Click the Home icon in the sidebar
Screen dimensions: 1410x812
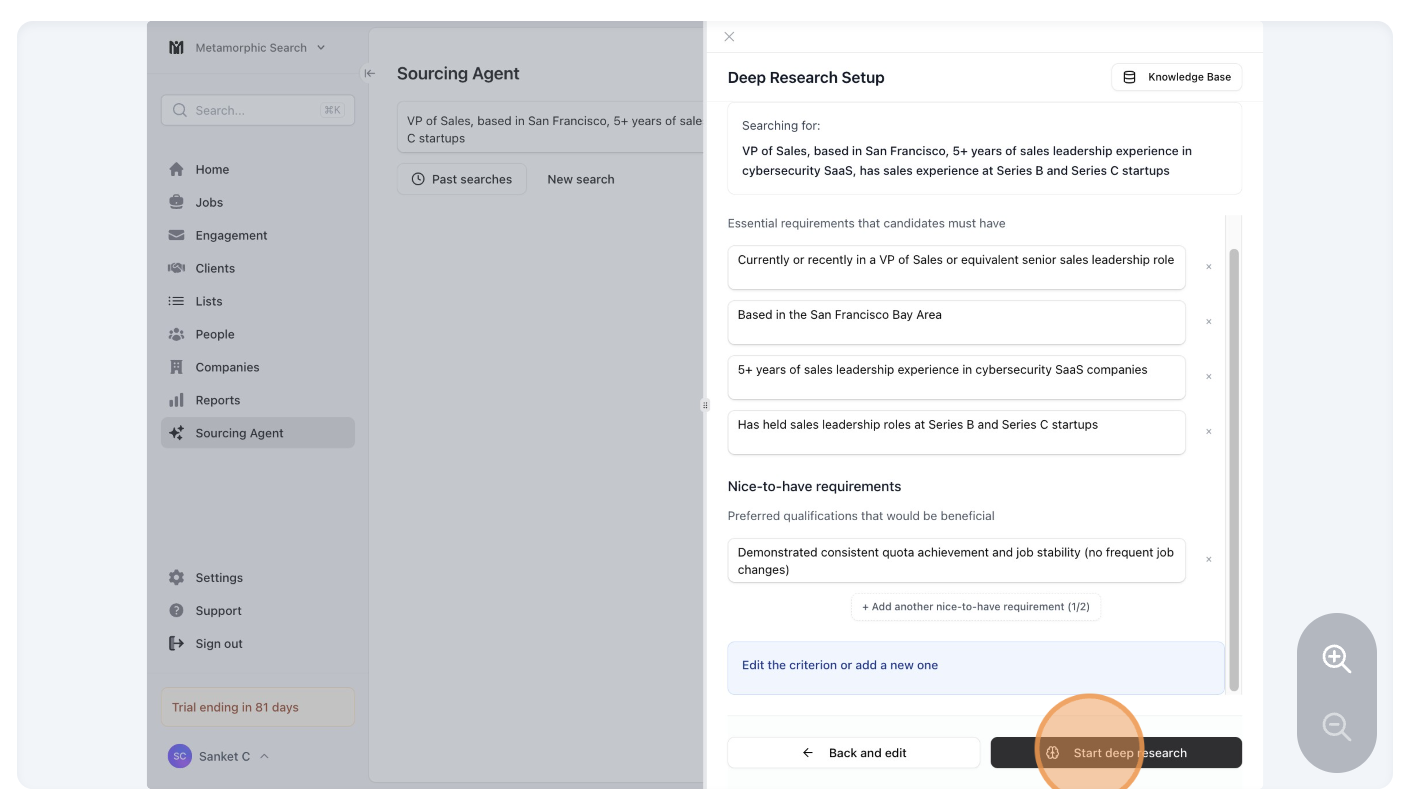click(x=176, y=169)
